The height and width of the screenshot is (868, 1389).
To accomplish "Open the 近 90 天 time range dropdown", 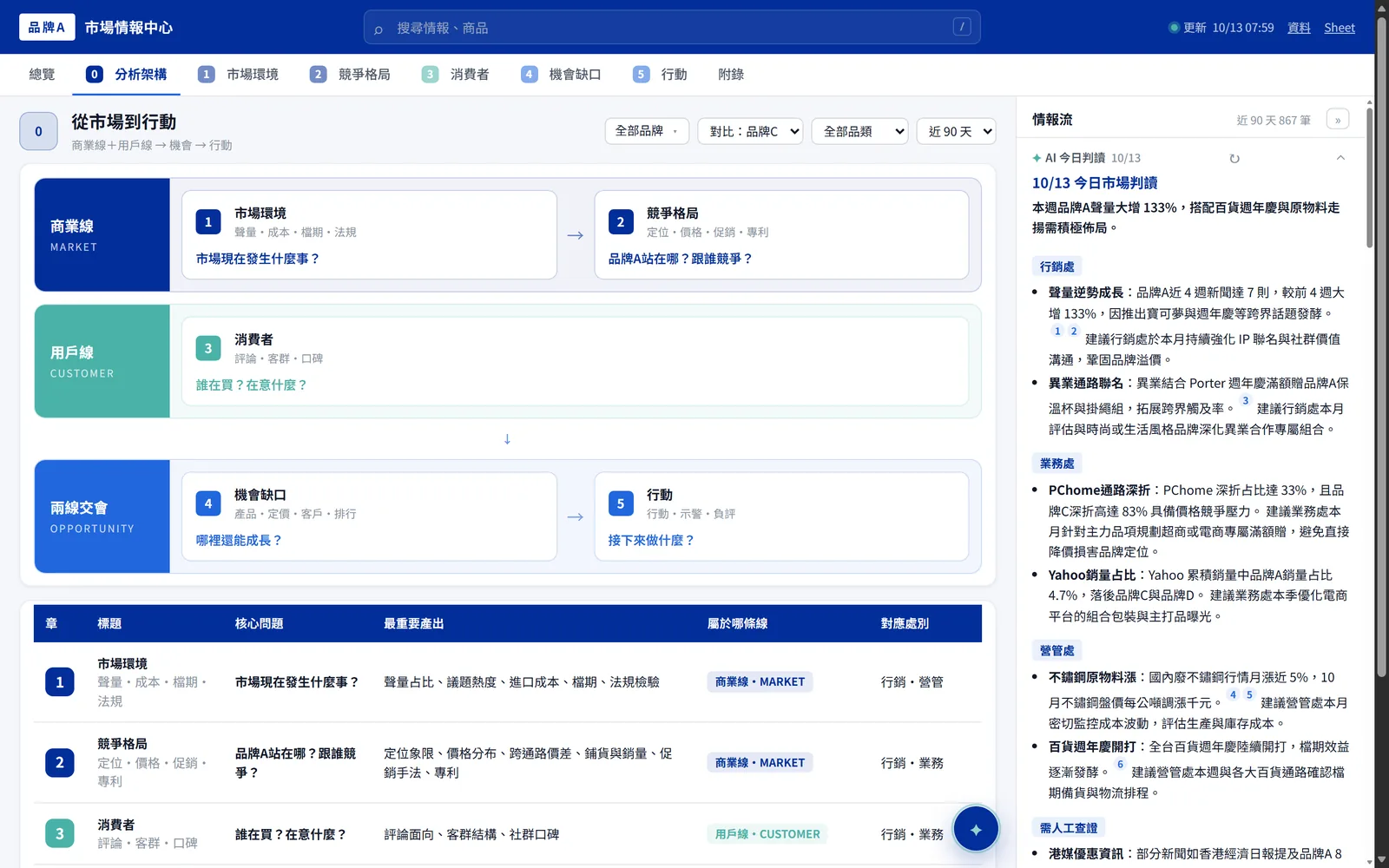I will pyautogui.click(x=956, y=131).
